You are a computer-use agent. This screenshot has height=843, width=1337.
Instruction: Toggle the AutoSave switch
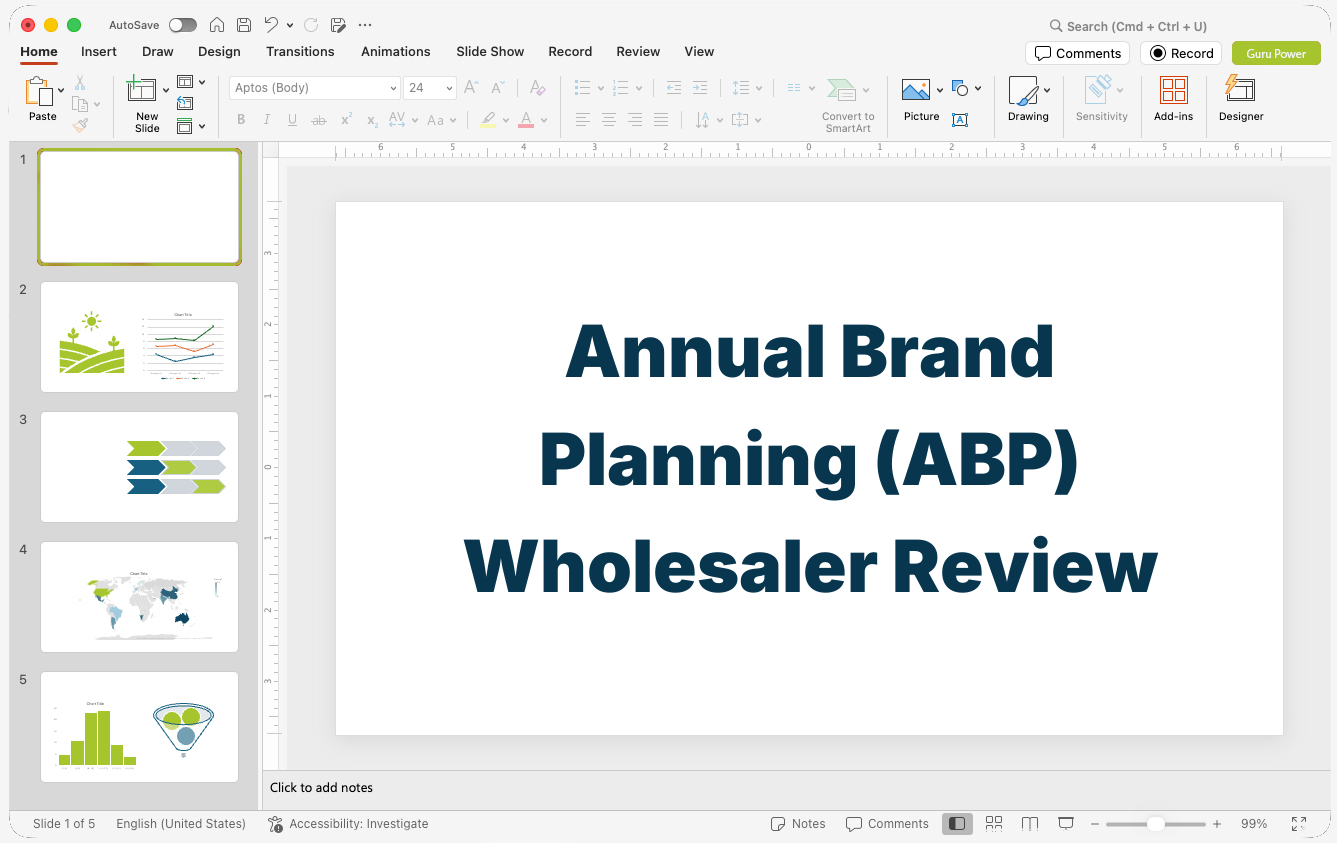(183, 25)
